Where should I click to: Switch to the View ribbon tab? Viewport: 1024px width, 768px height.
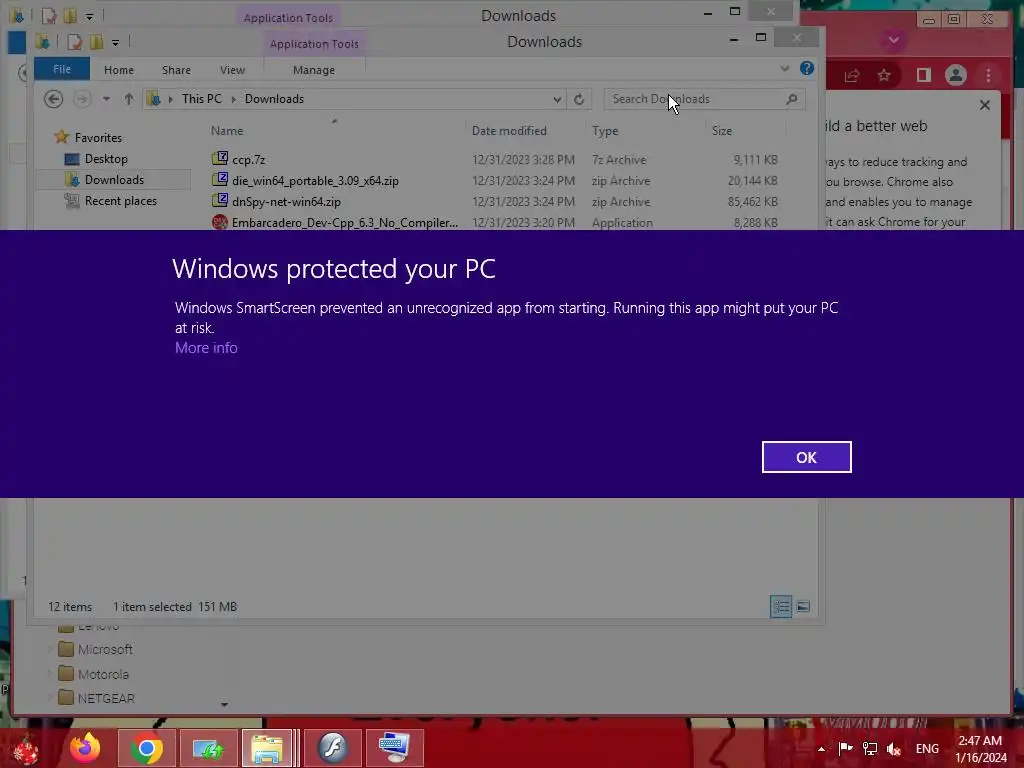click(x=232, y=70)
